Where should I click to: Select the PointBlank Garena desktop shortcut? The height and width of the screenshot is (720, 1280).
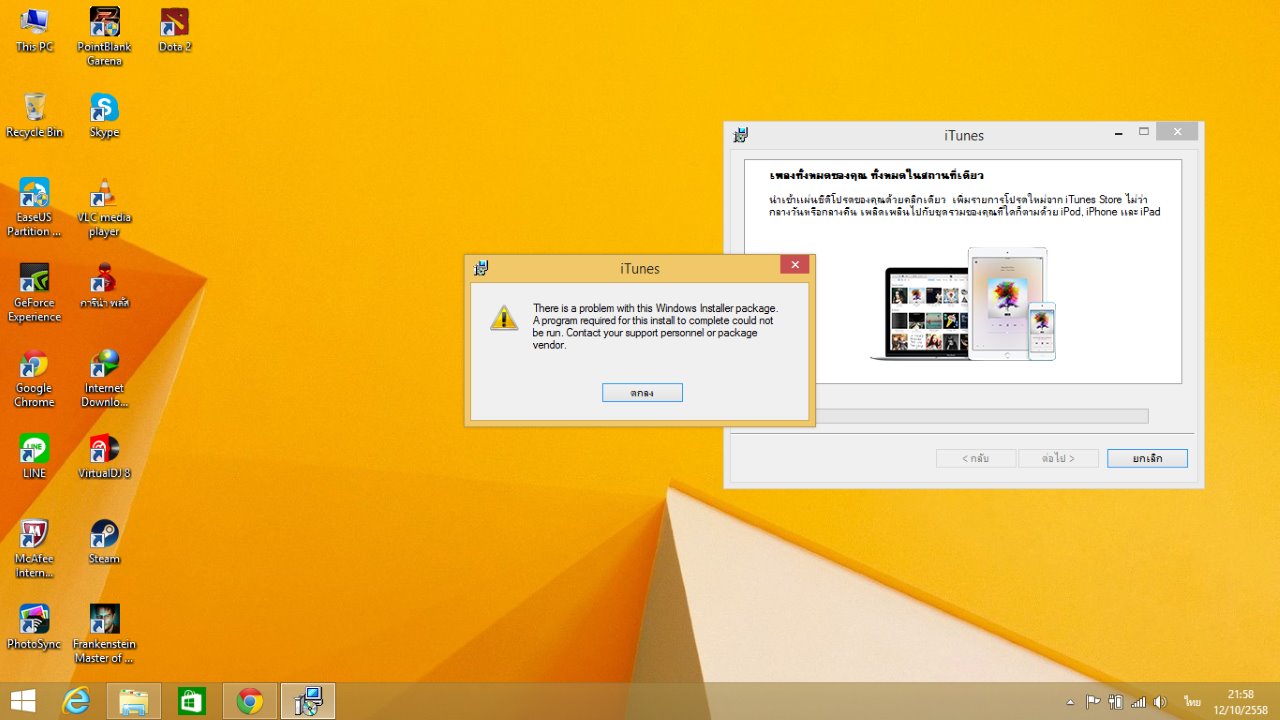(104, 37)
